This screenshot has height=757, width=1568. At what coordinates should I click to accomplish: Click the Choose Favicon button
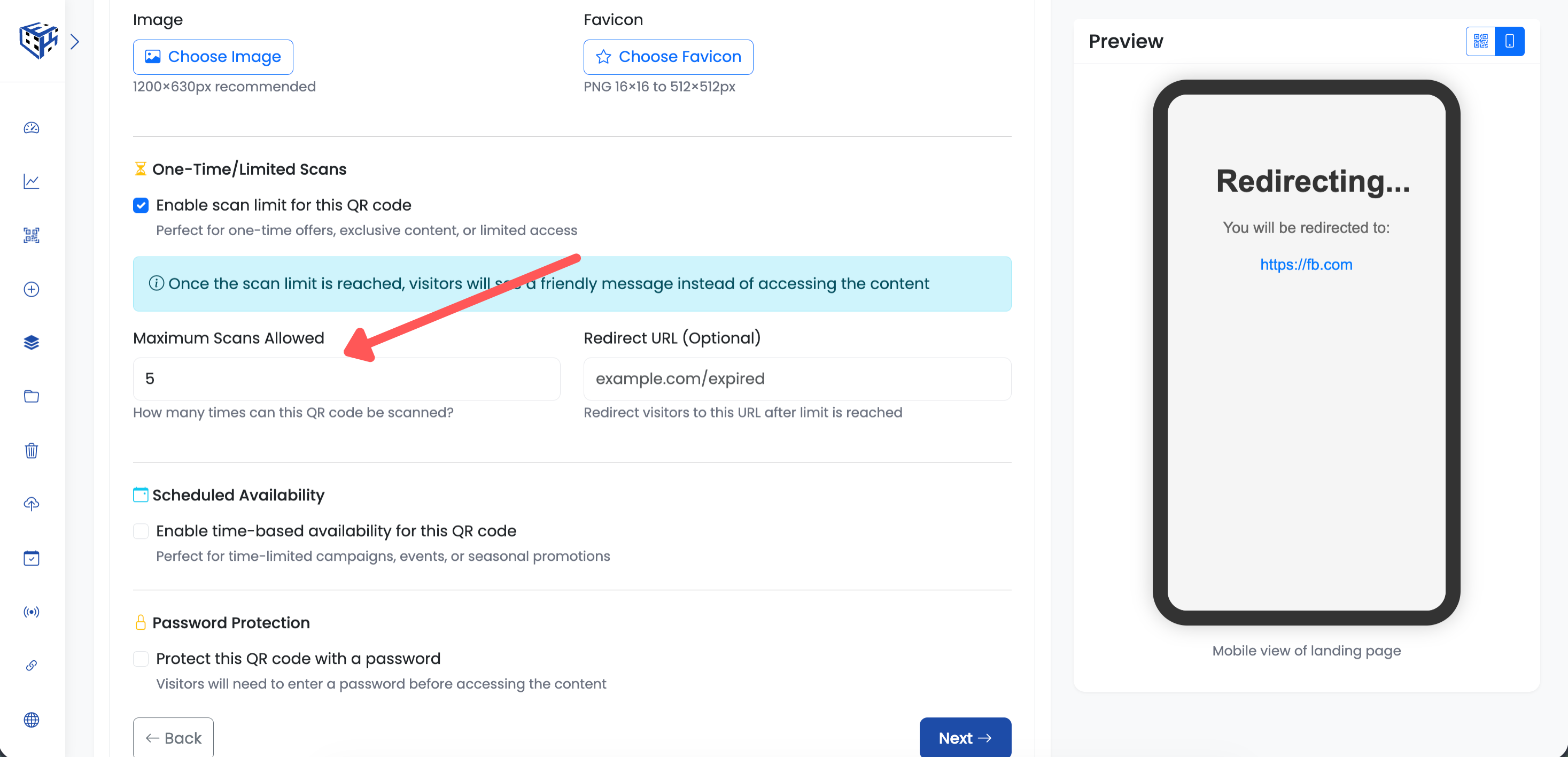tap(667, 57)
